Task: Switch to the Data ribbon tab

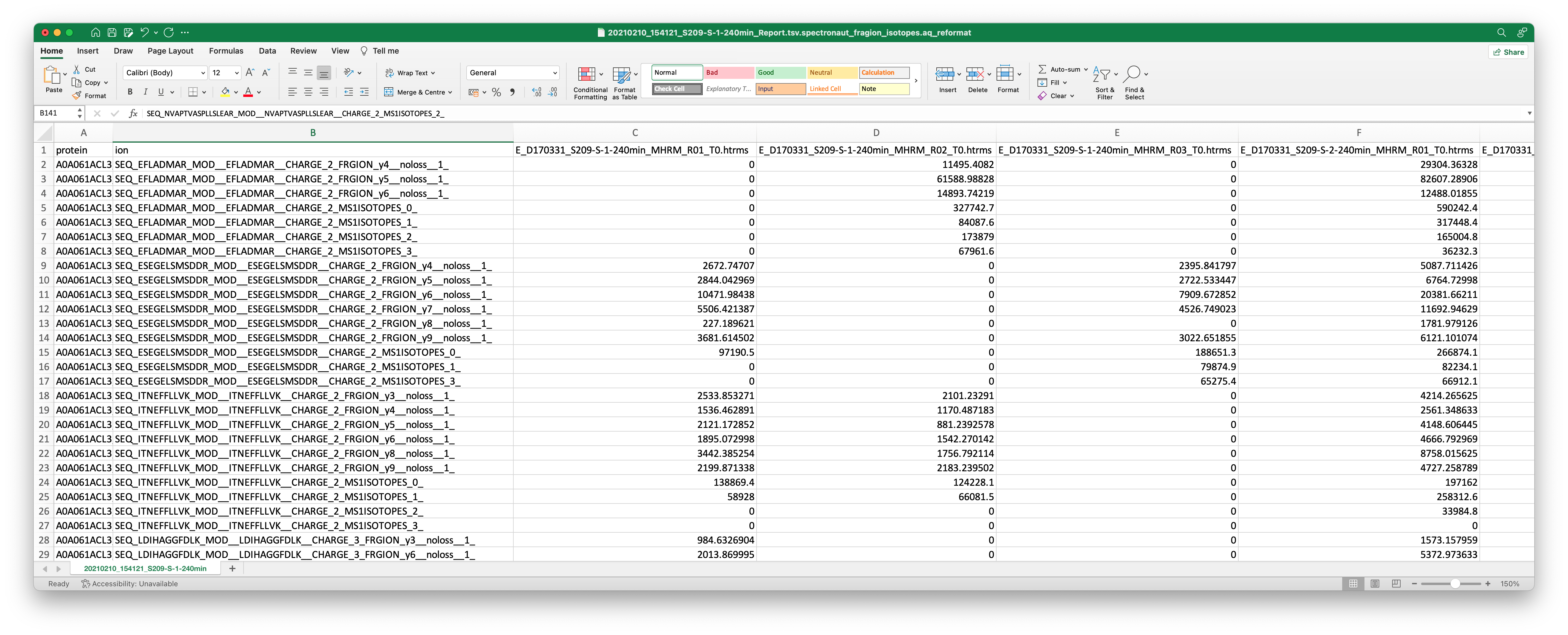Action: [x=267, y=51]
